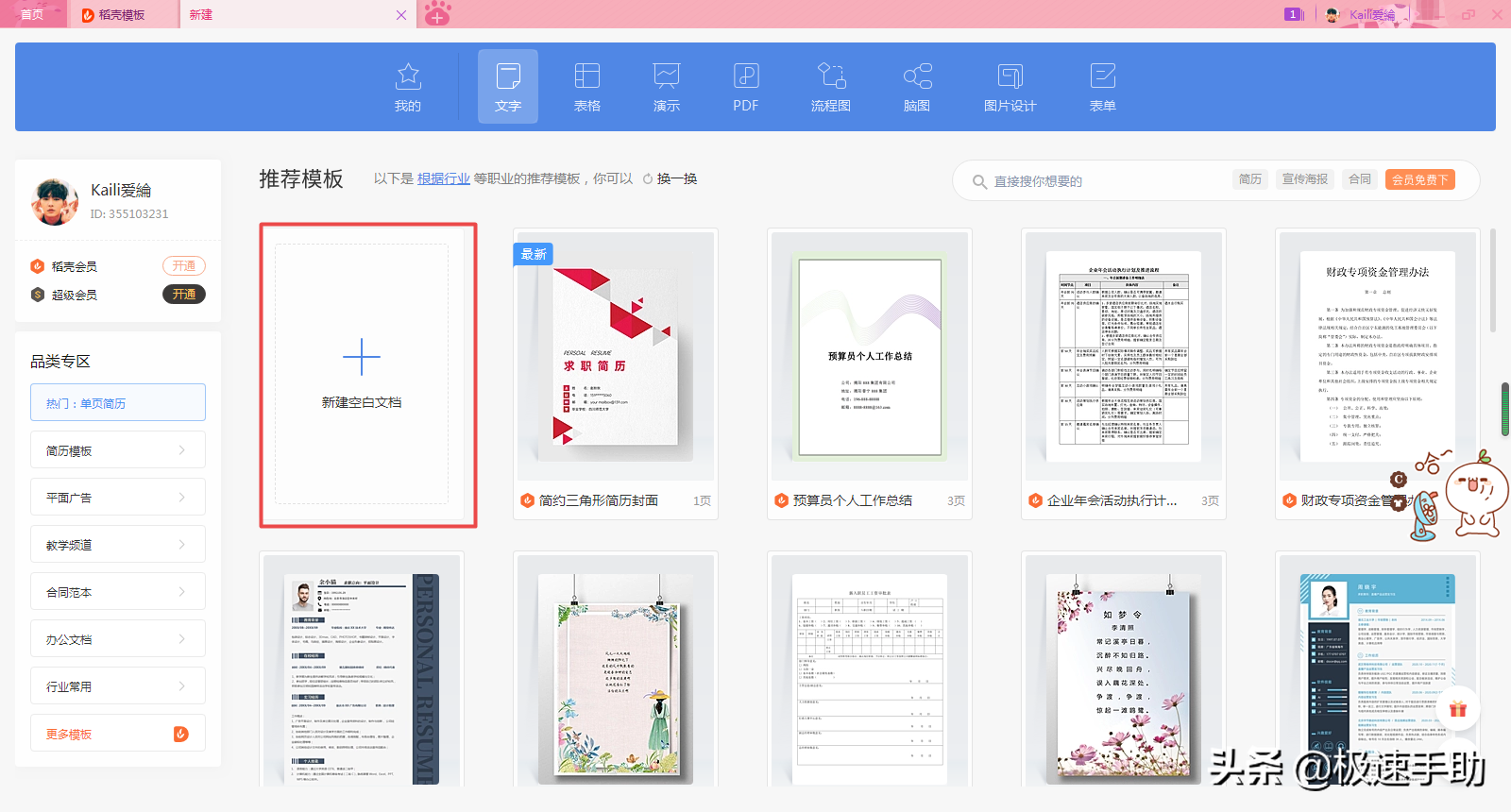1511x812 pixels.
Task: Expand the 教学频道 category
Action: coord(118,545)
